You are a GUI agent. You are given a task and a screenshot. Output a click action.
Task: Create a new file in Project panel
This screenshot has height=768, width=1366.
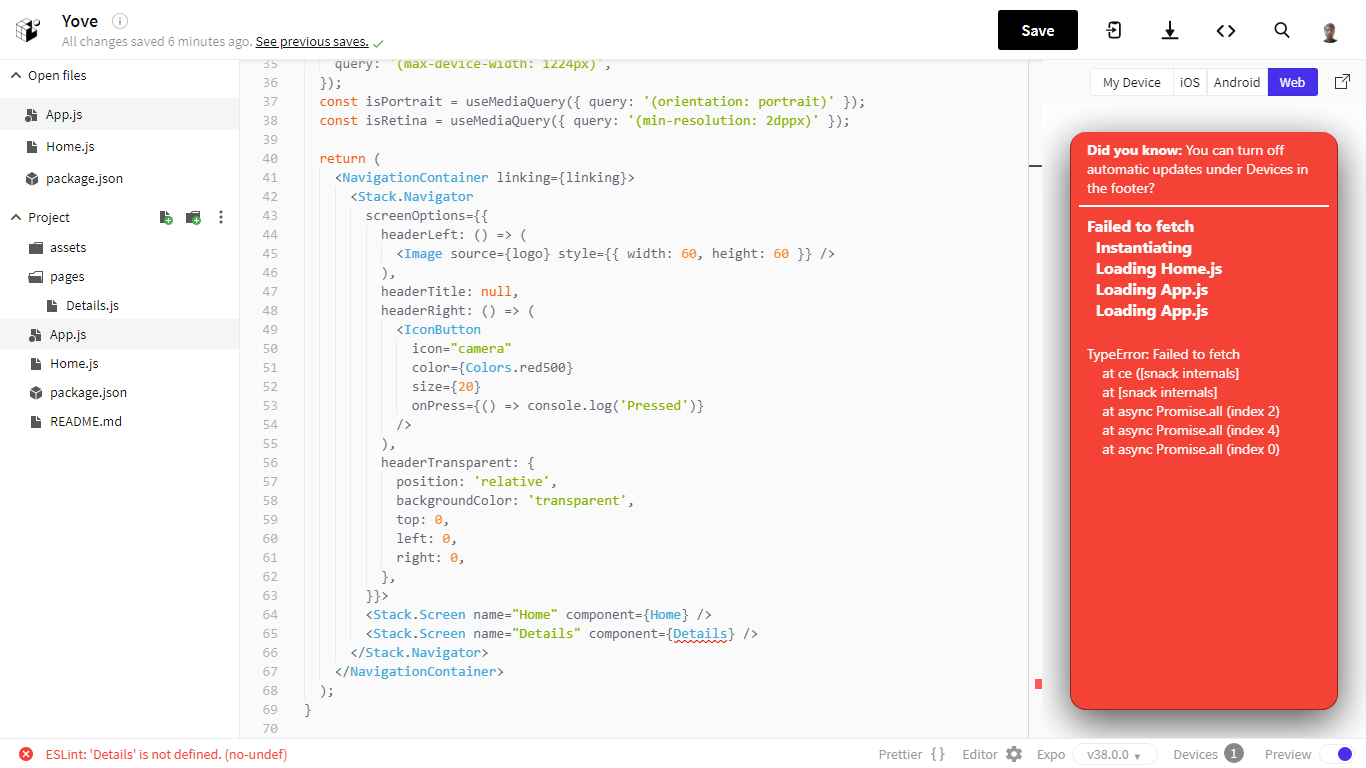click(166, 217)
